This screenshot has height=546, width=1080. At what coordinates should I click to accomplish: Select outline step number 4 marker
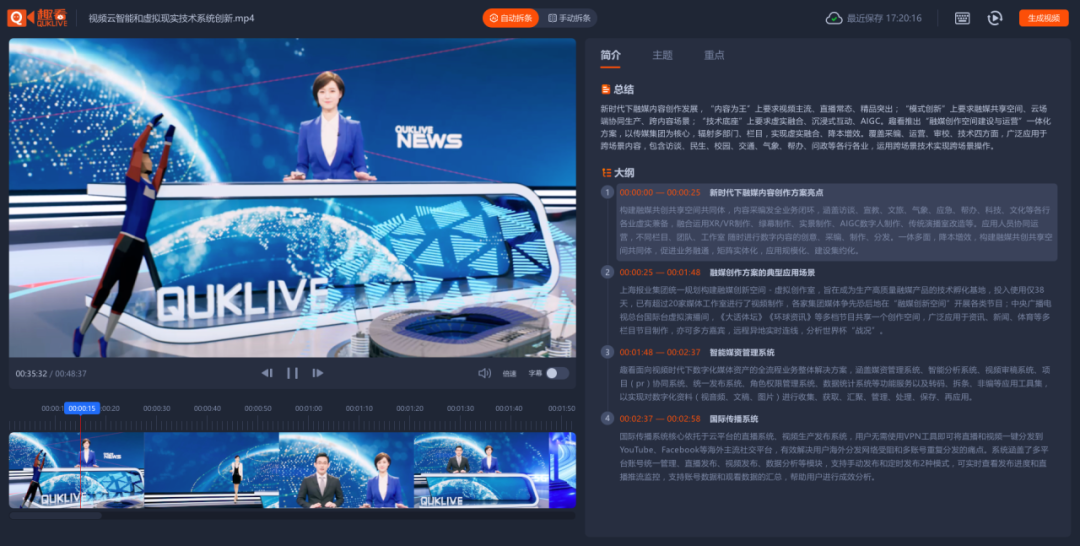607,418
